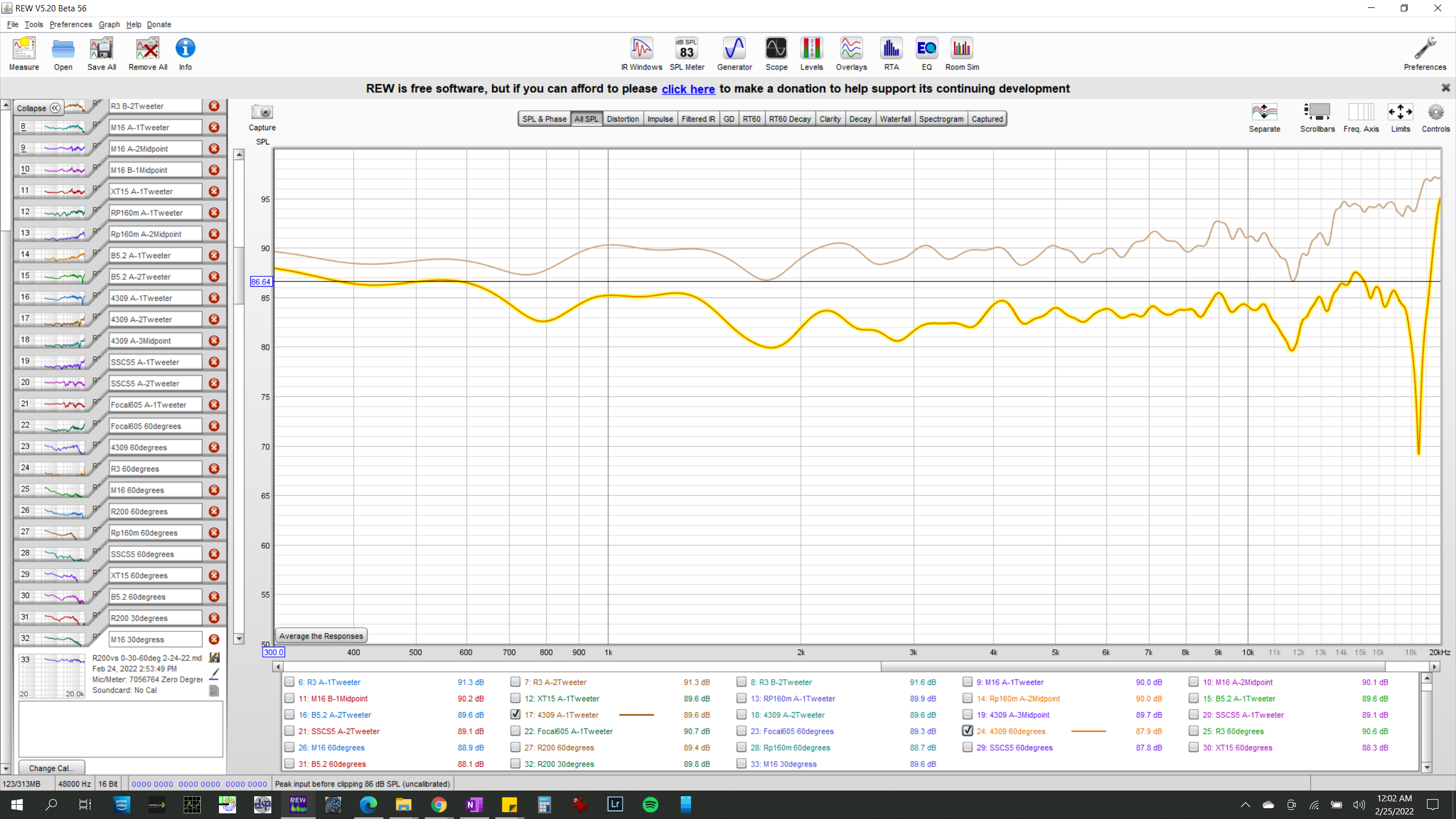Switch to the Waterfall tab
1456x819 pixels.
pyautogui.click(x=895, y=119)
